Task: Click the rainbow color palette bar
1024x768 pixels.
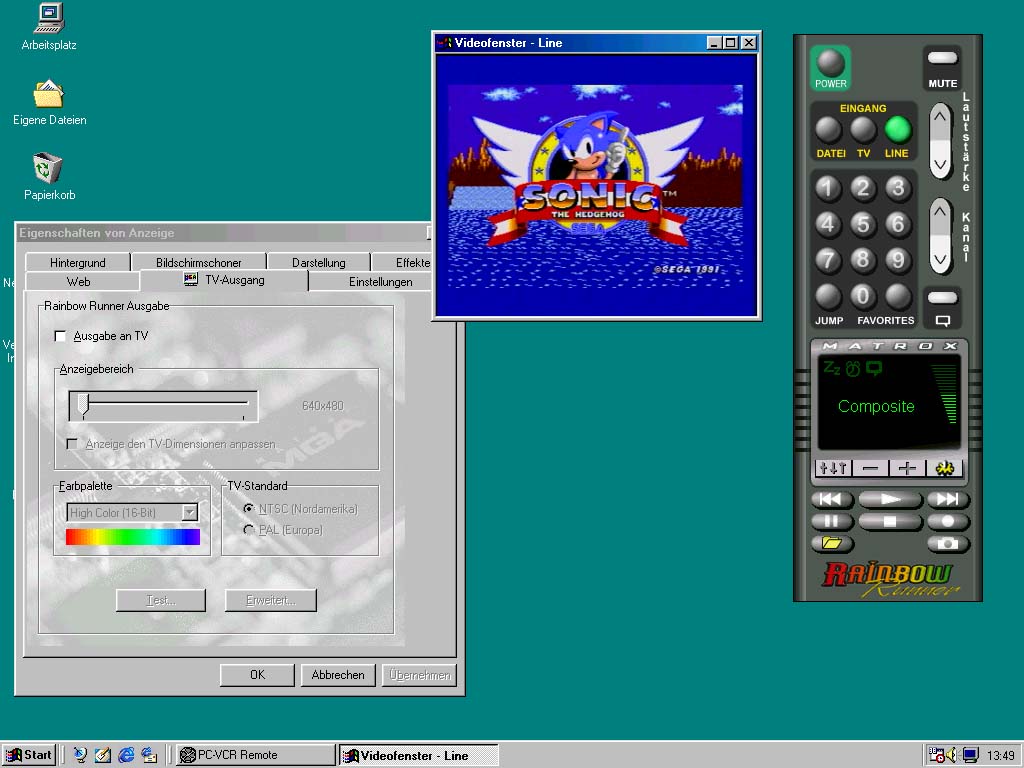Action: pyautogui.click(x=133, y=537)
